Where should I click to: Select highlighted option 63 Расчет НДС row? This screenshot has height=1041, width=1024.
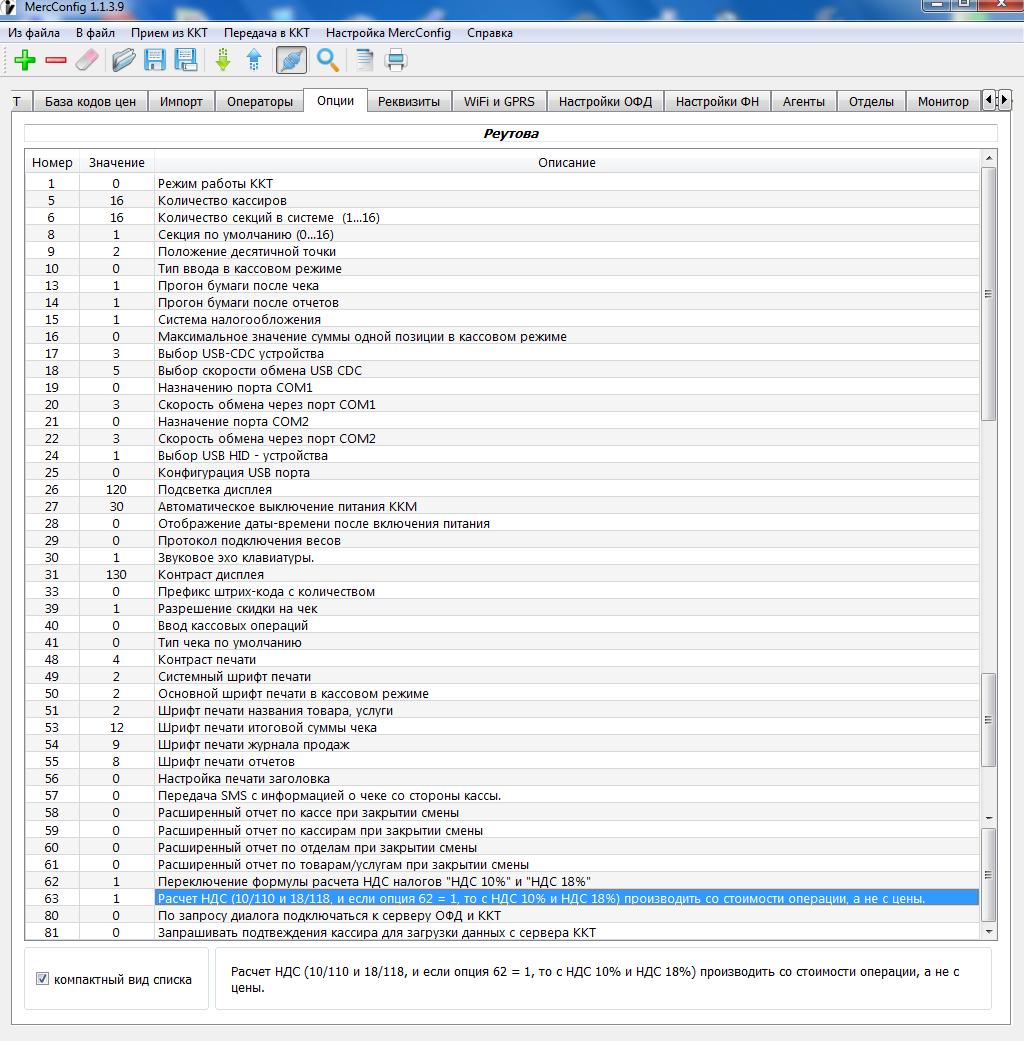(x=502, y=898)
